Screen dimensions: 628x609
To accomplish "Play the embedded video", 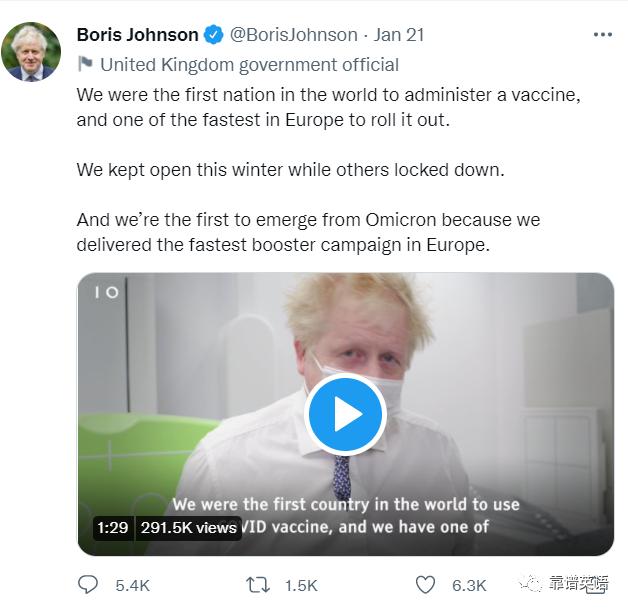I will [x=345, y=414].
